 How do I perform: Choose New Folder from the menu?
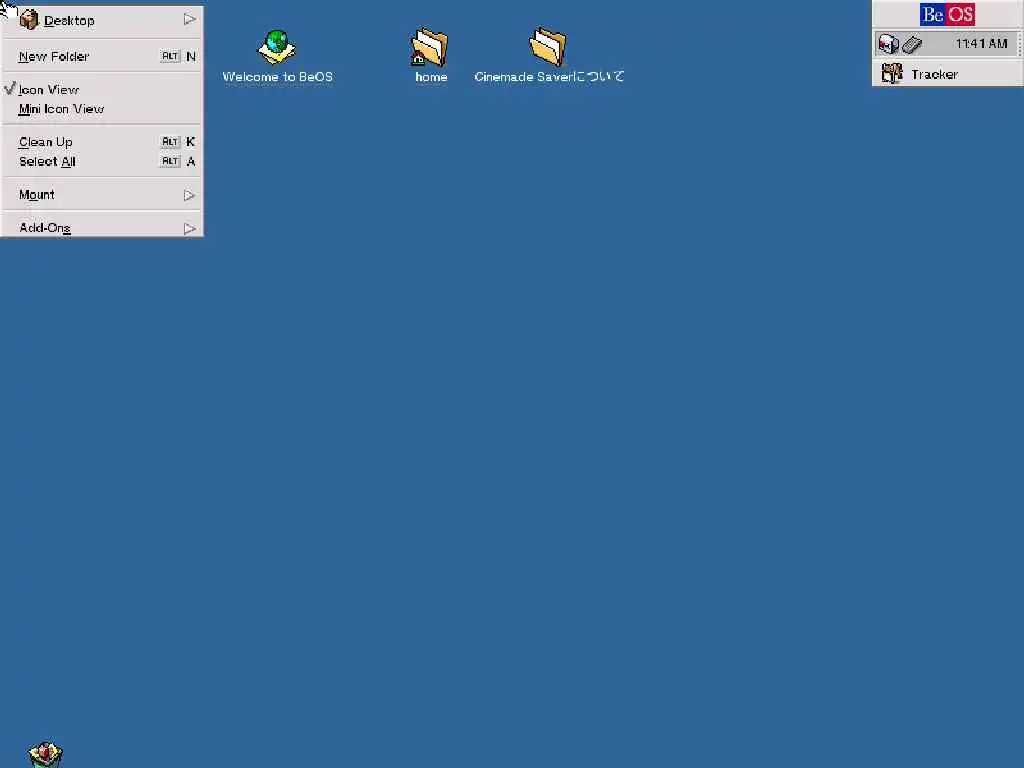102,56
